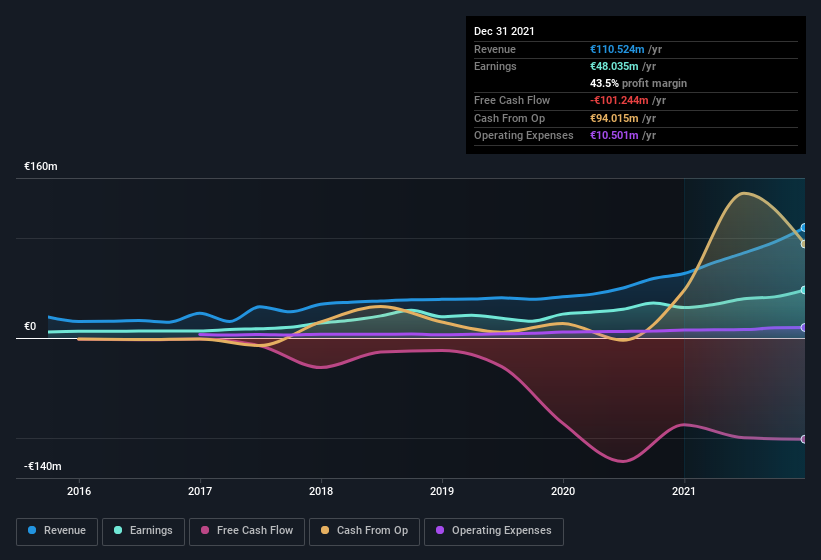The image size is (821, 560).
Task: Click the -€140m y-axis label
Action: [x=42, y=466]
